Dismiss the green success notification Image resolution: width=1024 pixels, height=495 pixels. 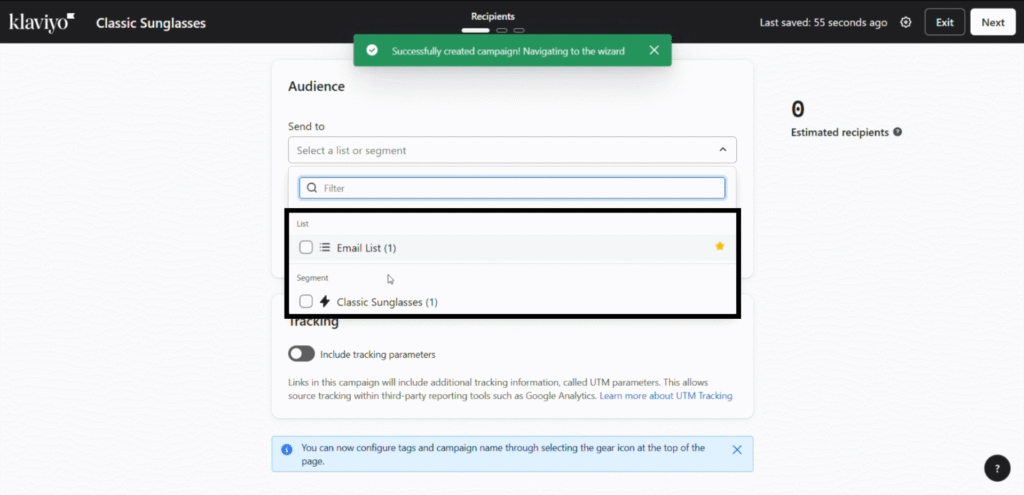tap(654, 50)
